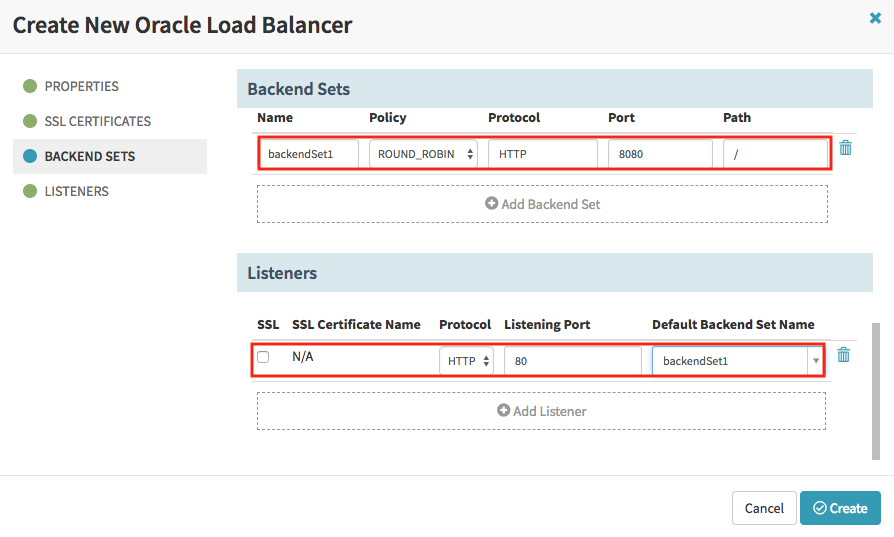Close the dialog with the X icon
The image size is (894, 537).
(x=875, y=18)
